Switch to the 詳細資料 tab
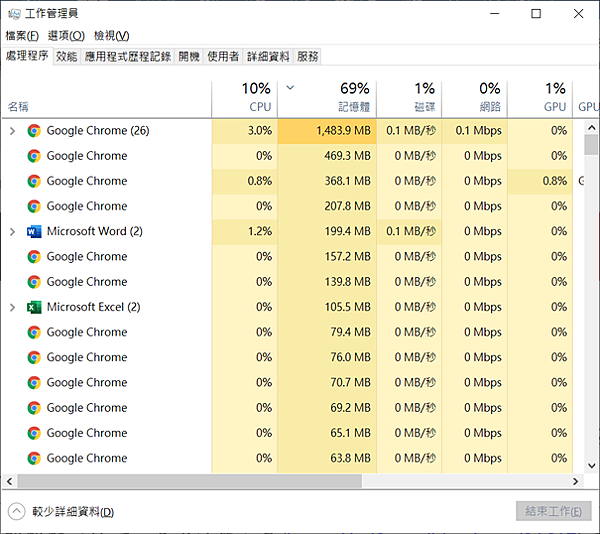The width and height of the screenshot is (600, 534). (268, 57)
